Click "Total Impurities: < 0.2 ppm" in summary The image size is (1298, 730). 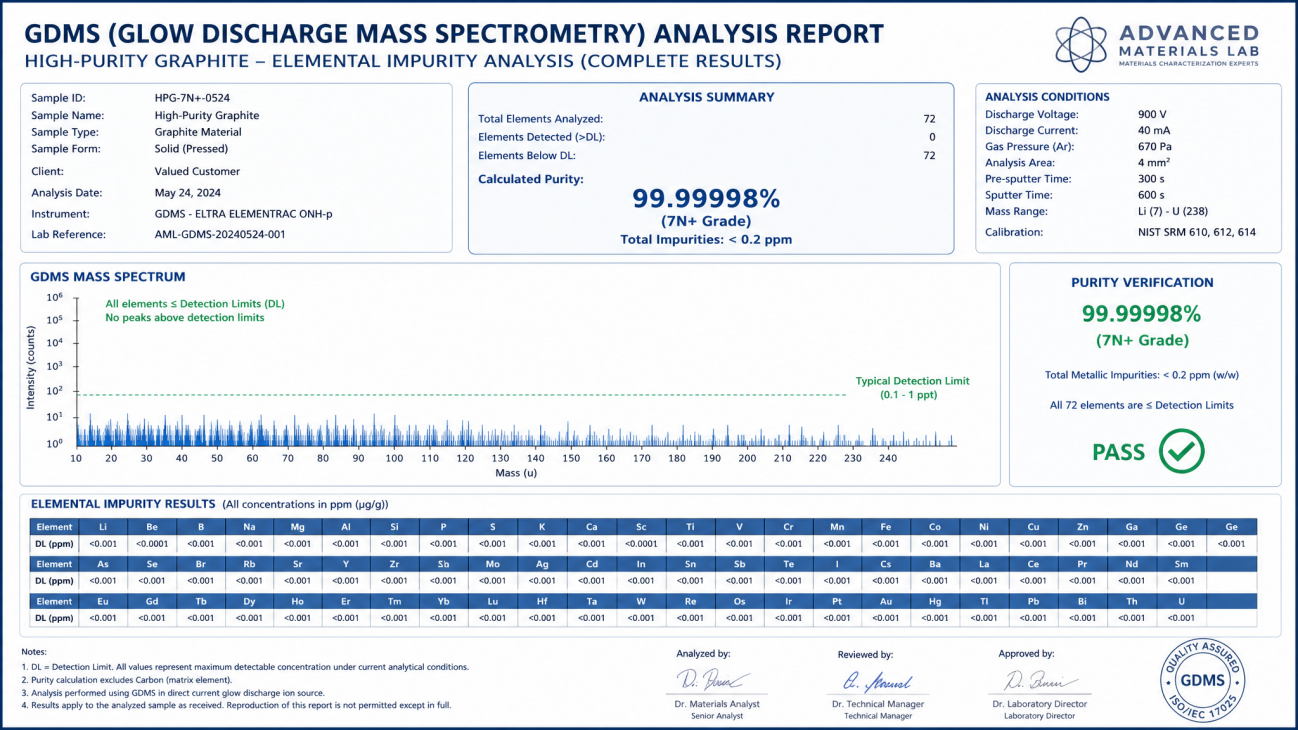pyautogui.click(x=706, y=239)
